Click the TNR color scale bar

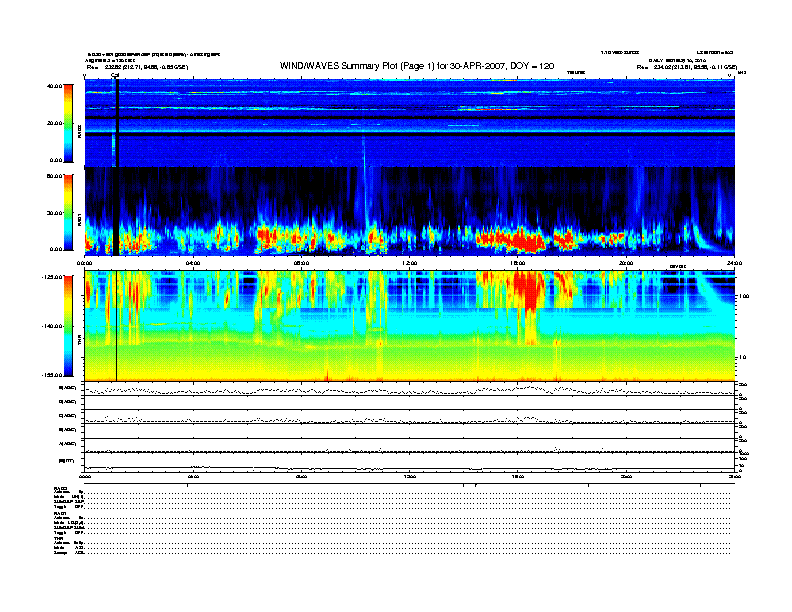pyautogui.click(x=68, y=326)
